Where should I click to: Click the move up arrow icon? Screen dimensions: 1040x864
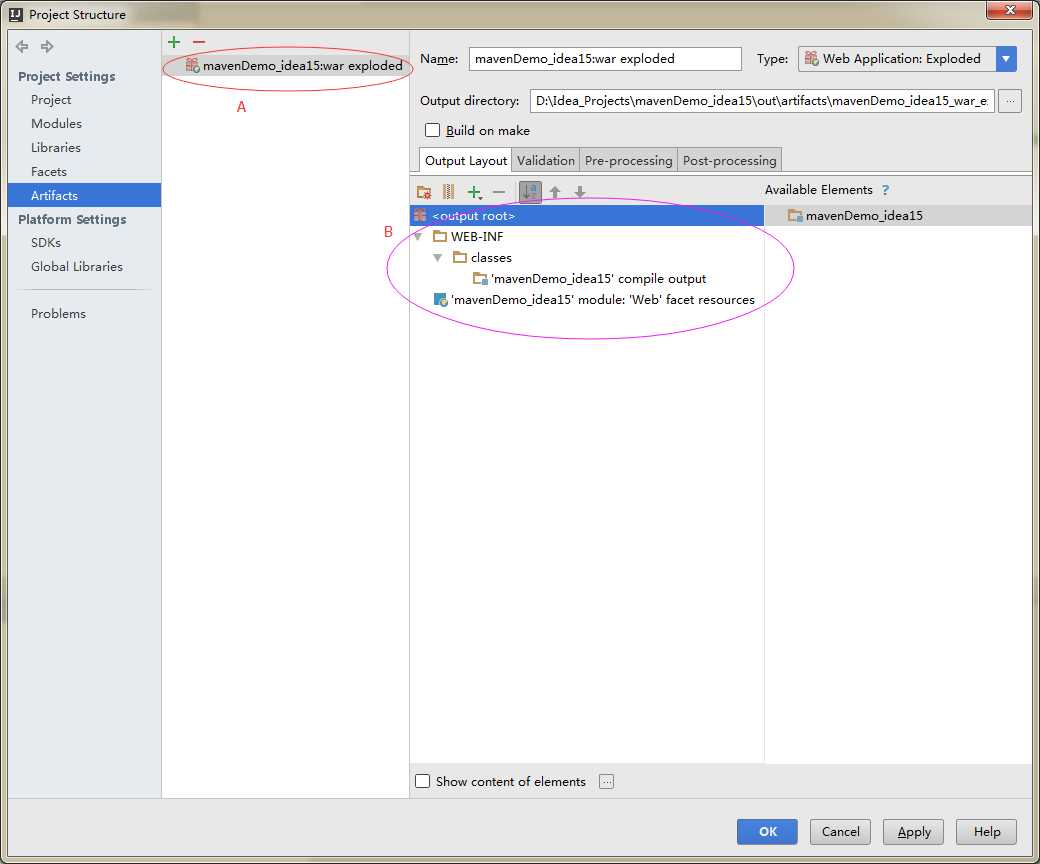[x=555, y=192]
